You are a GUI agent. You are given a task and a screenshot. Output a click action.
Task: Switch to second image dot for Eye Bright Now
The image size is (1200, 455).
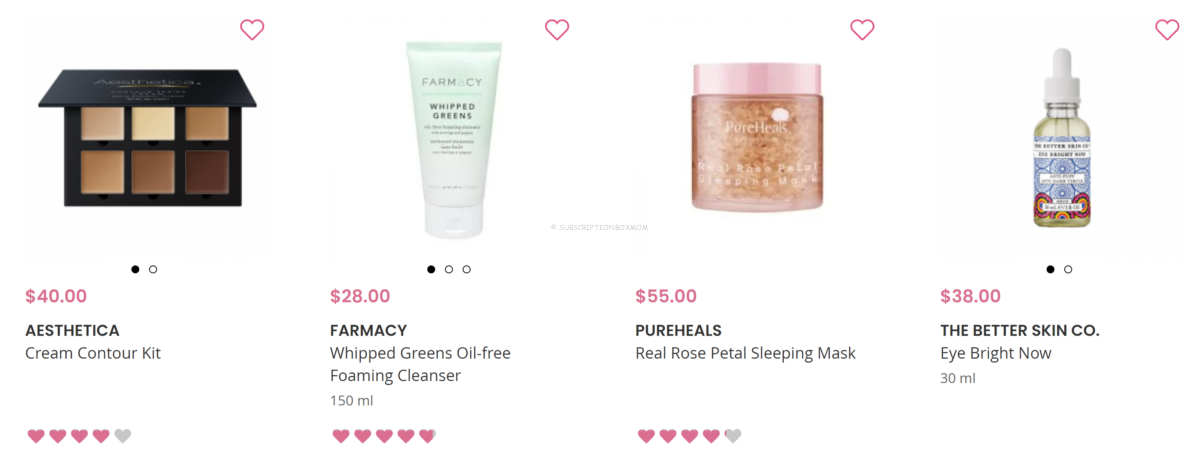(x=1068, y=269)
